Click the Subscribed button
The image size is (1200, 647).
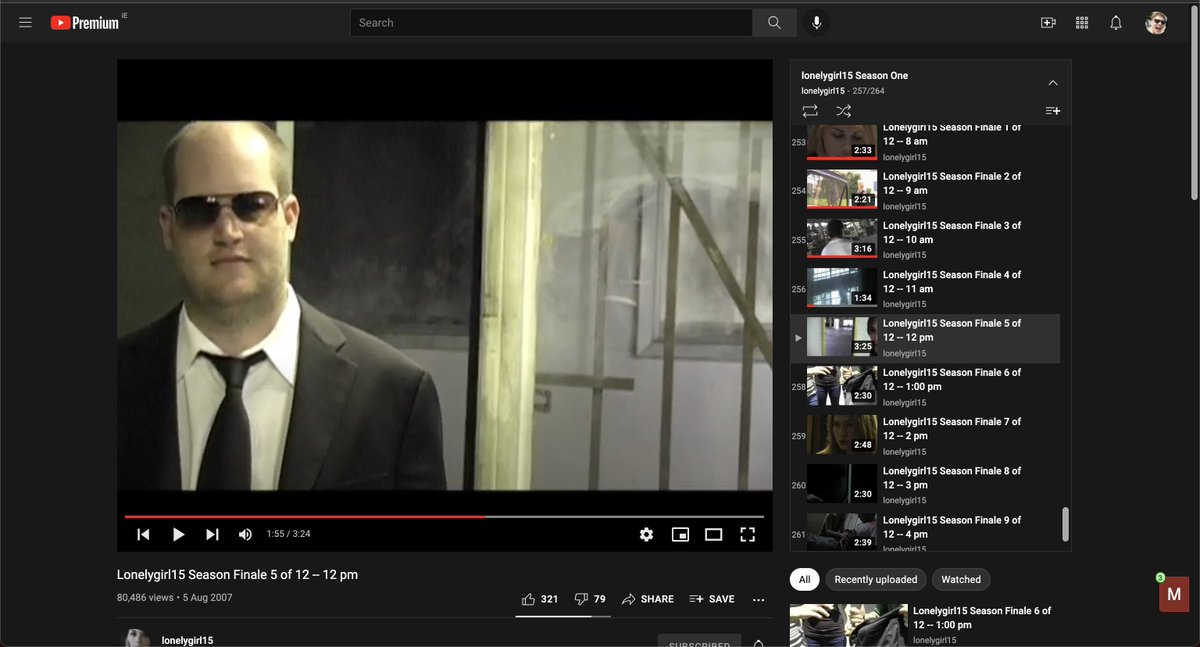pos(699,642)
